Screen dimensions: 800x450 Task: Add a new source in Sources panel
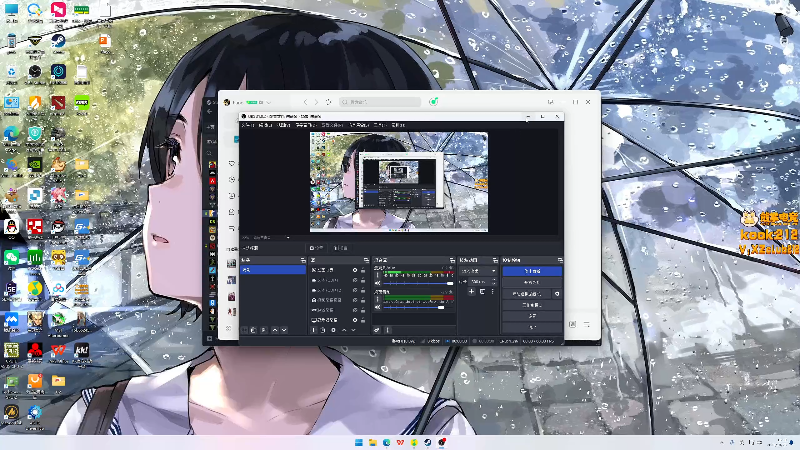[x=314, y=330]
